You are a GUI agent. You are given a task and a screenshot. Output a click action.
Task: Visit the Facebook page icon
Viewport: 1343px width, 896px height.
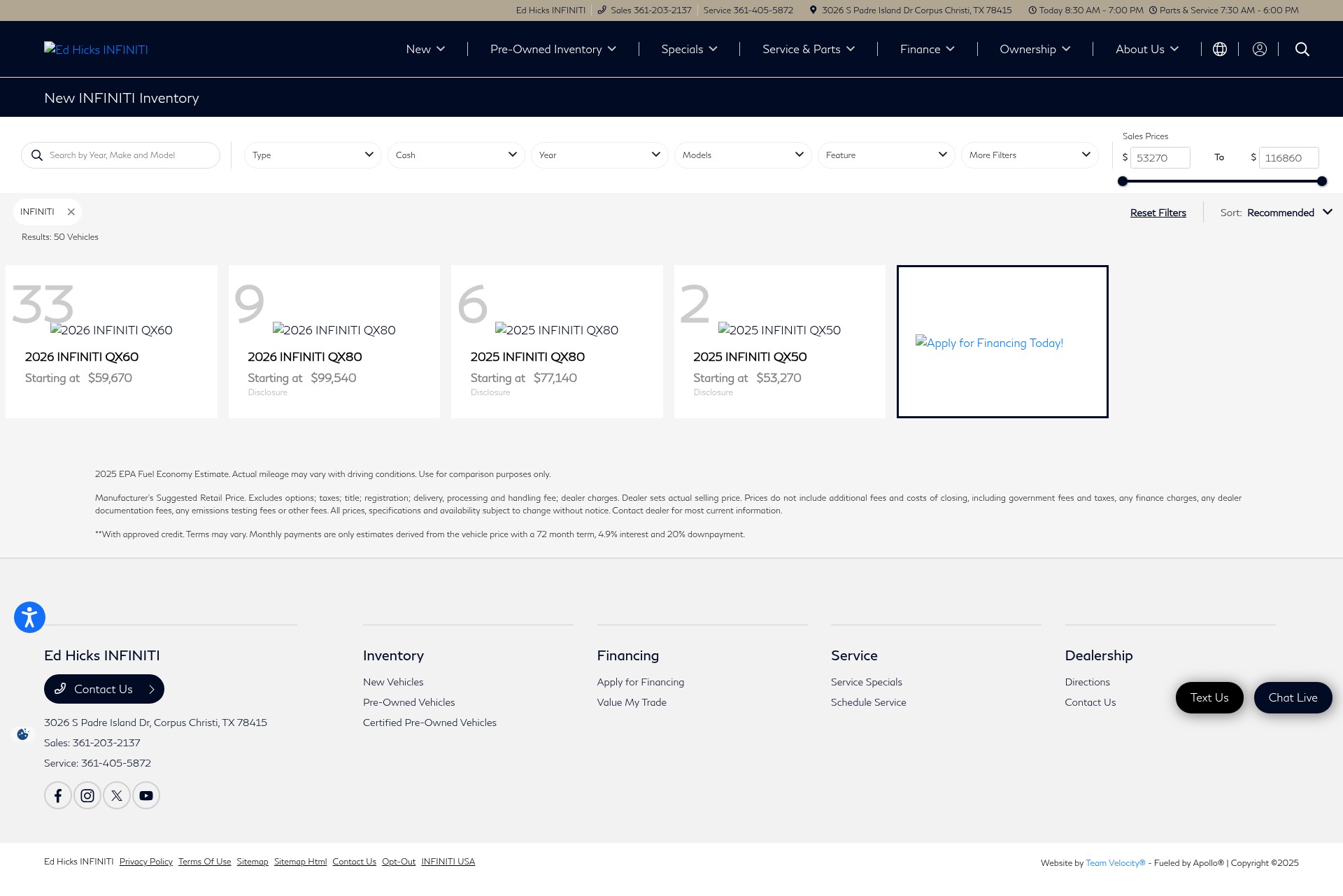pos(58,795)
